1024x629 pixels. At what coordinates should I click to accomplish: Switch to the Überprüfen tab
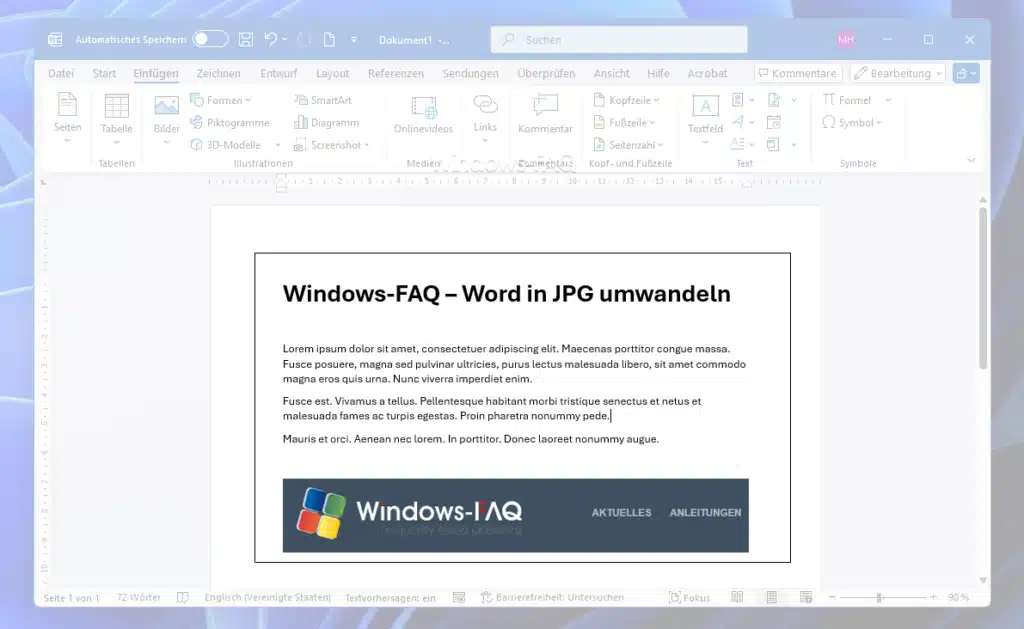pyautogui.click(x=546, y=73)
